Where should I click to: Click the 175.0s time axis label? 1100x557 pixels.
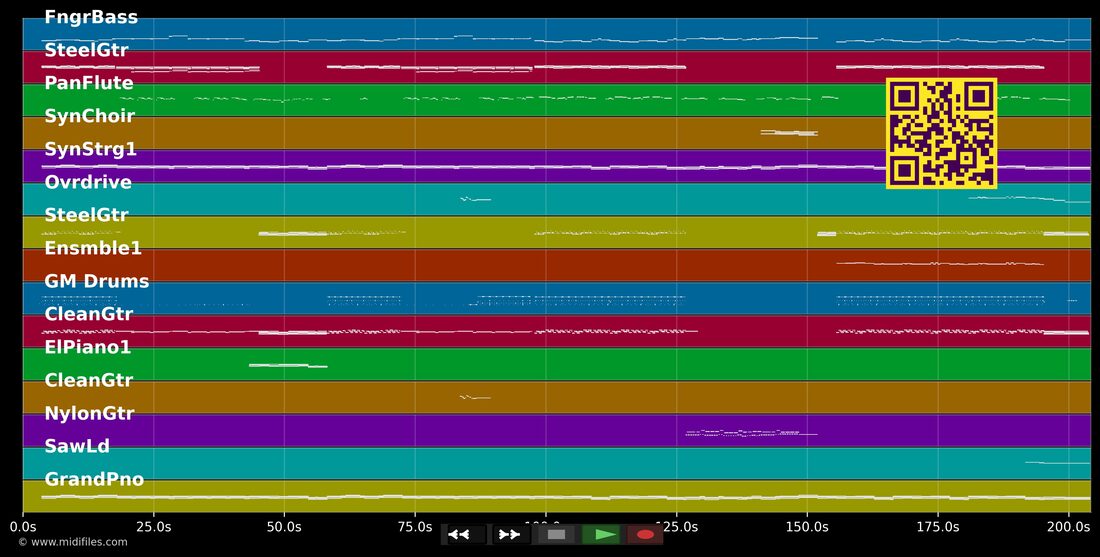[938, 525]
